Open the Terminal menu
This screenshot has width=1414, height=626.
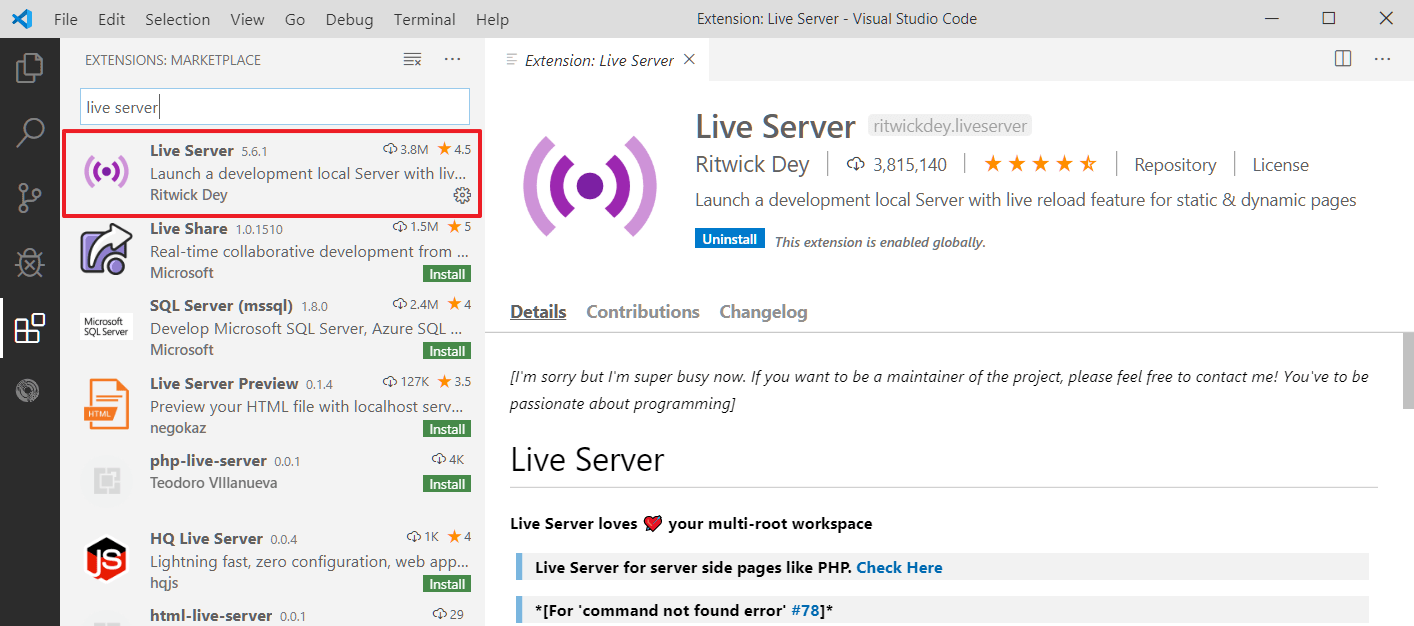423,19
